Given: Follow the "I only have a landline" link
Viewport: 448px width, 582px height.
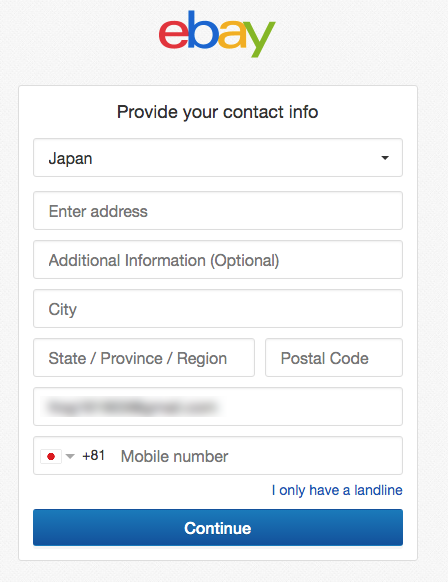Looking at the screenshot, I should point(337,490).
